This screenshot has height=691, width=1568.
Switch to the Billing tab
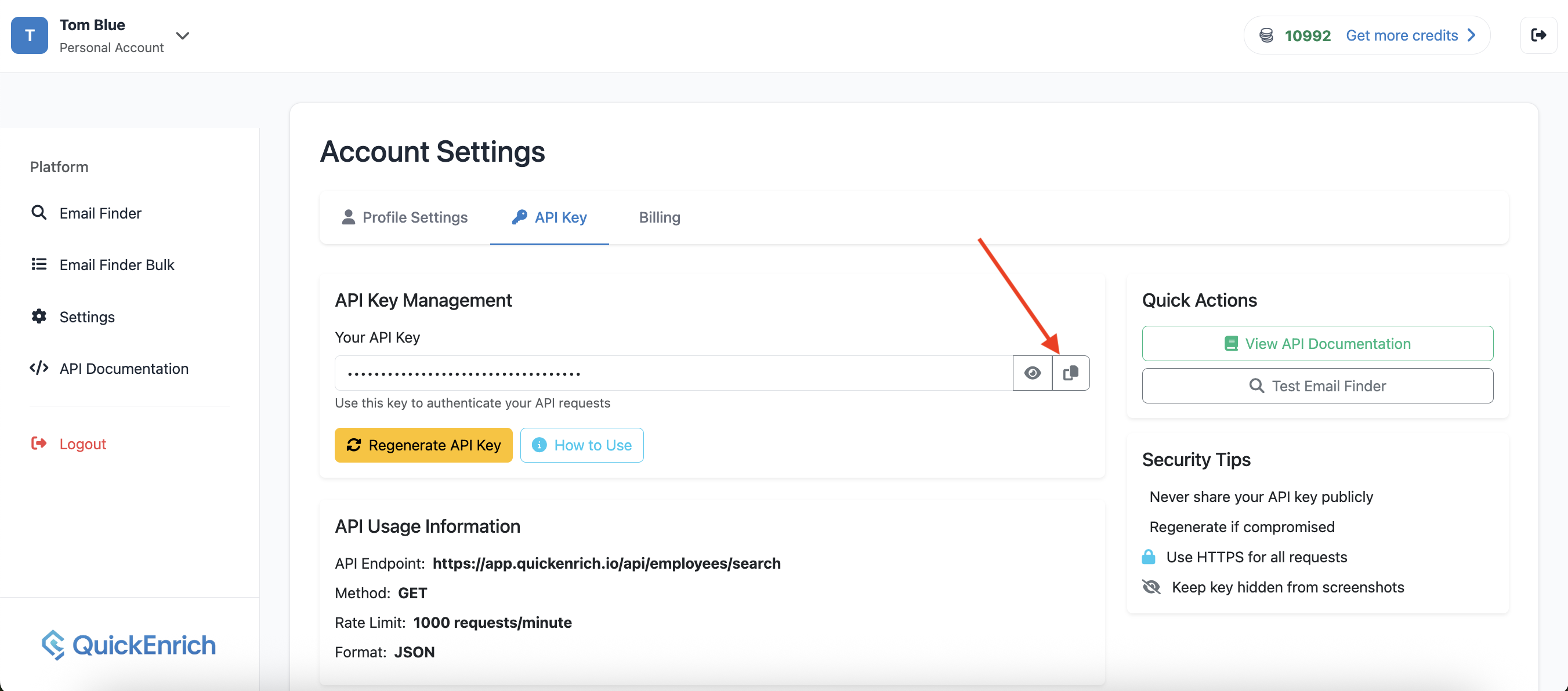[659, 217]
